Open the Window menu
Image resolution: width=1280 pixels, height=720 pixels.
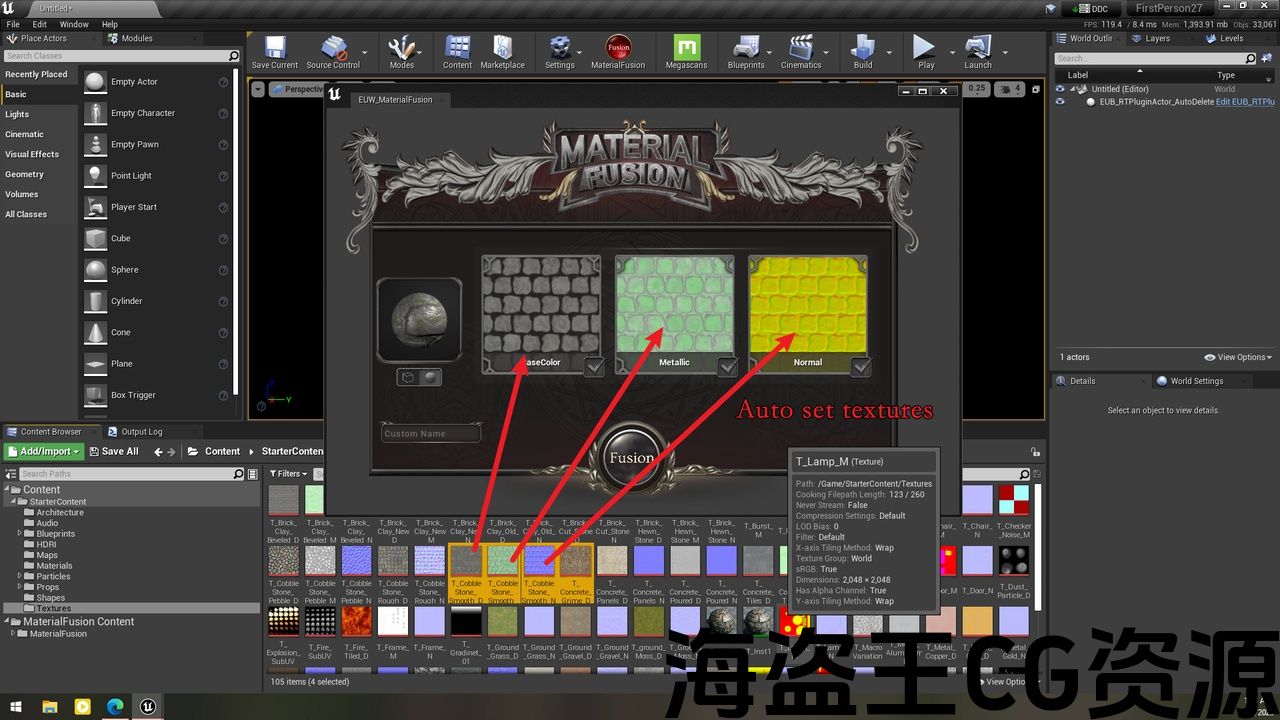click(74, 24)
